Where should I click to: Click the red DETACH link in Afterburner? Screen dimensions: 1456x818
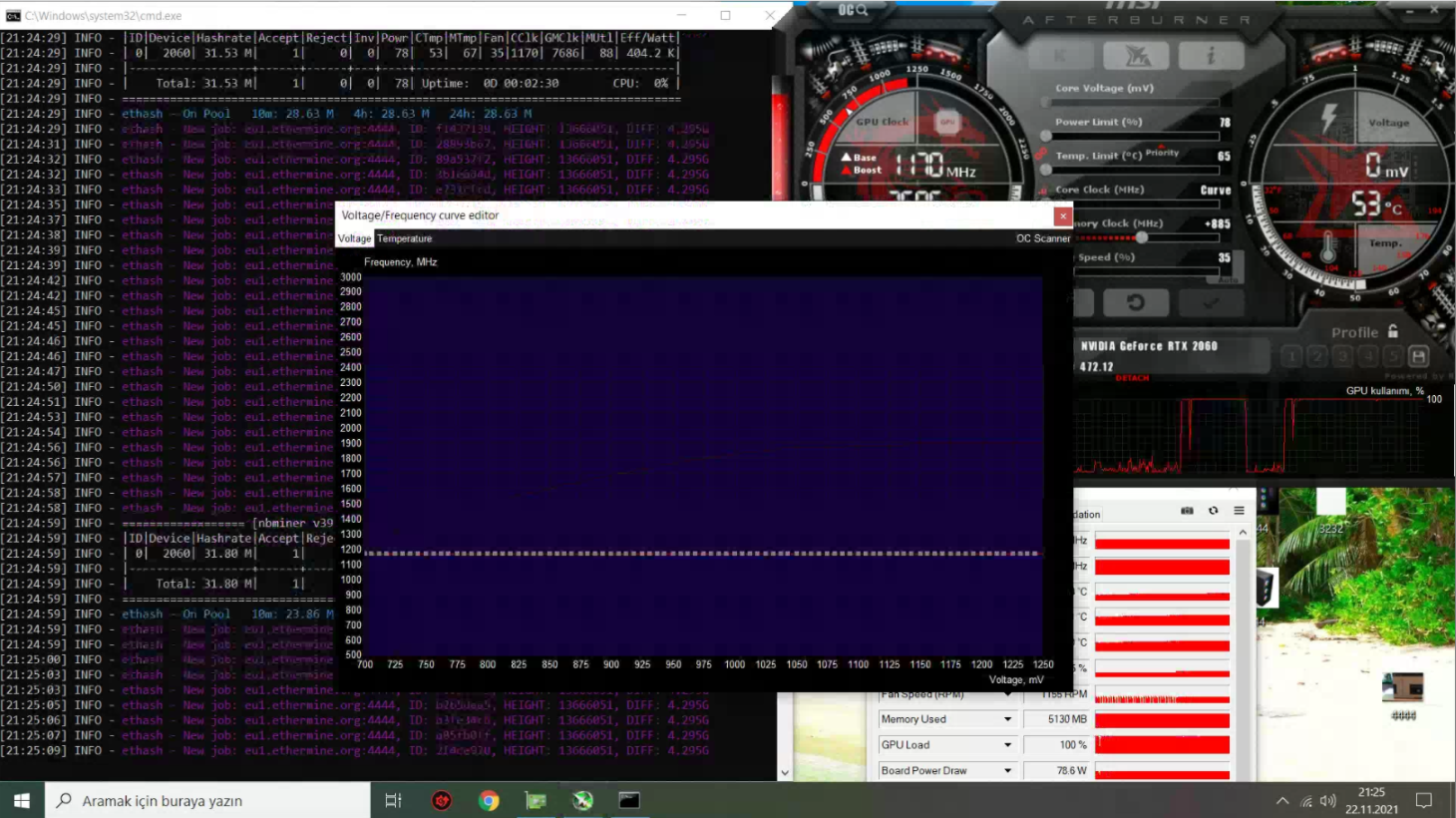pyautogui.click(x=1132, y=378)
